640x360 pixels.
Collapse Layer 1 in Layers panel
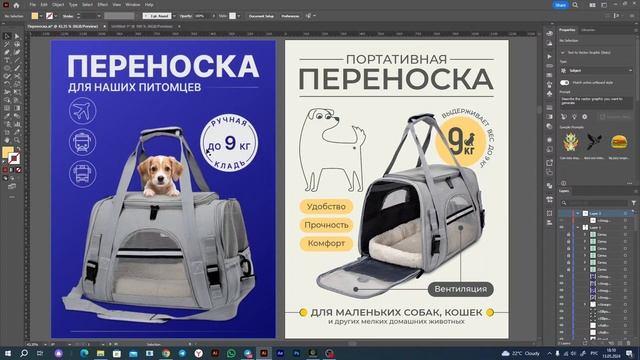pyautogui.click(x=578, y=227)
